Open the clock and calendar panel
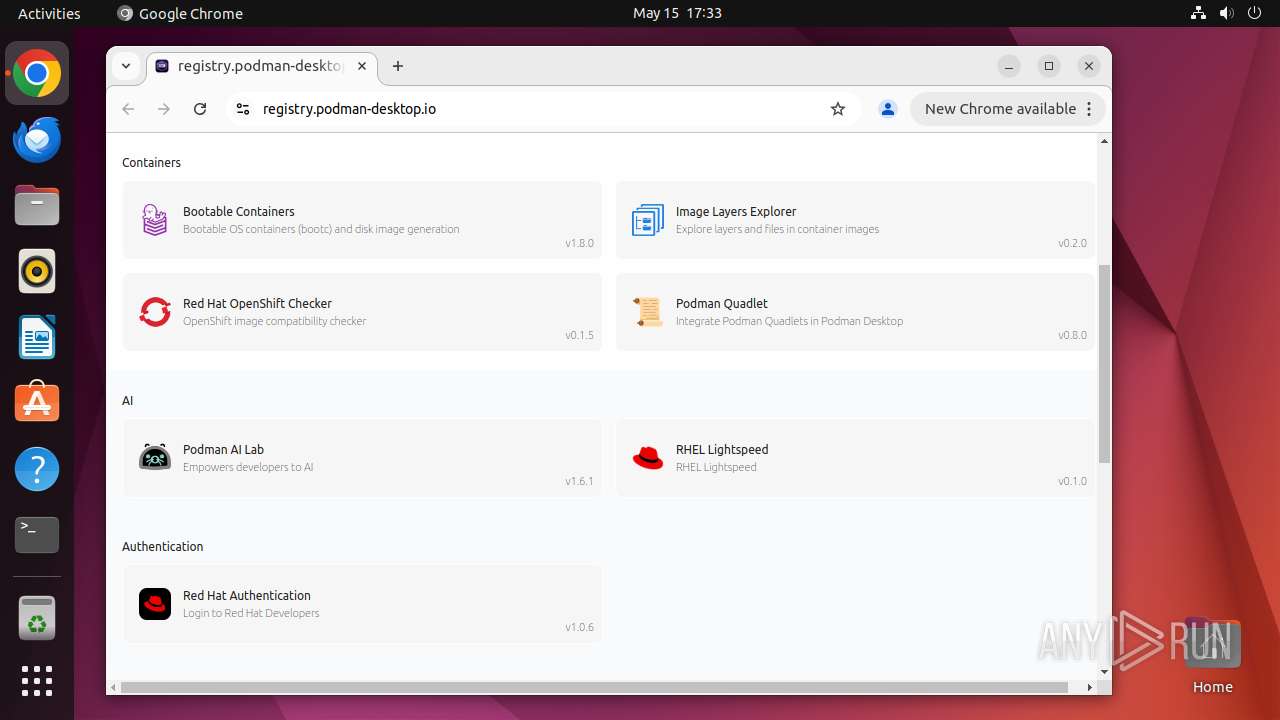Image resolution: width=1280 pixels, height=720 pixels. pyautogui.click(x=677, y=13)
